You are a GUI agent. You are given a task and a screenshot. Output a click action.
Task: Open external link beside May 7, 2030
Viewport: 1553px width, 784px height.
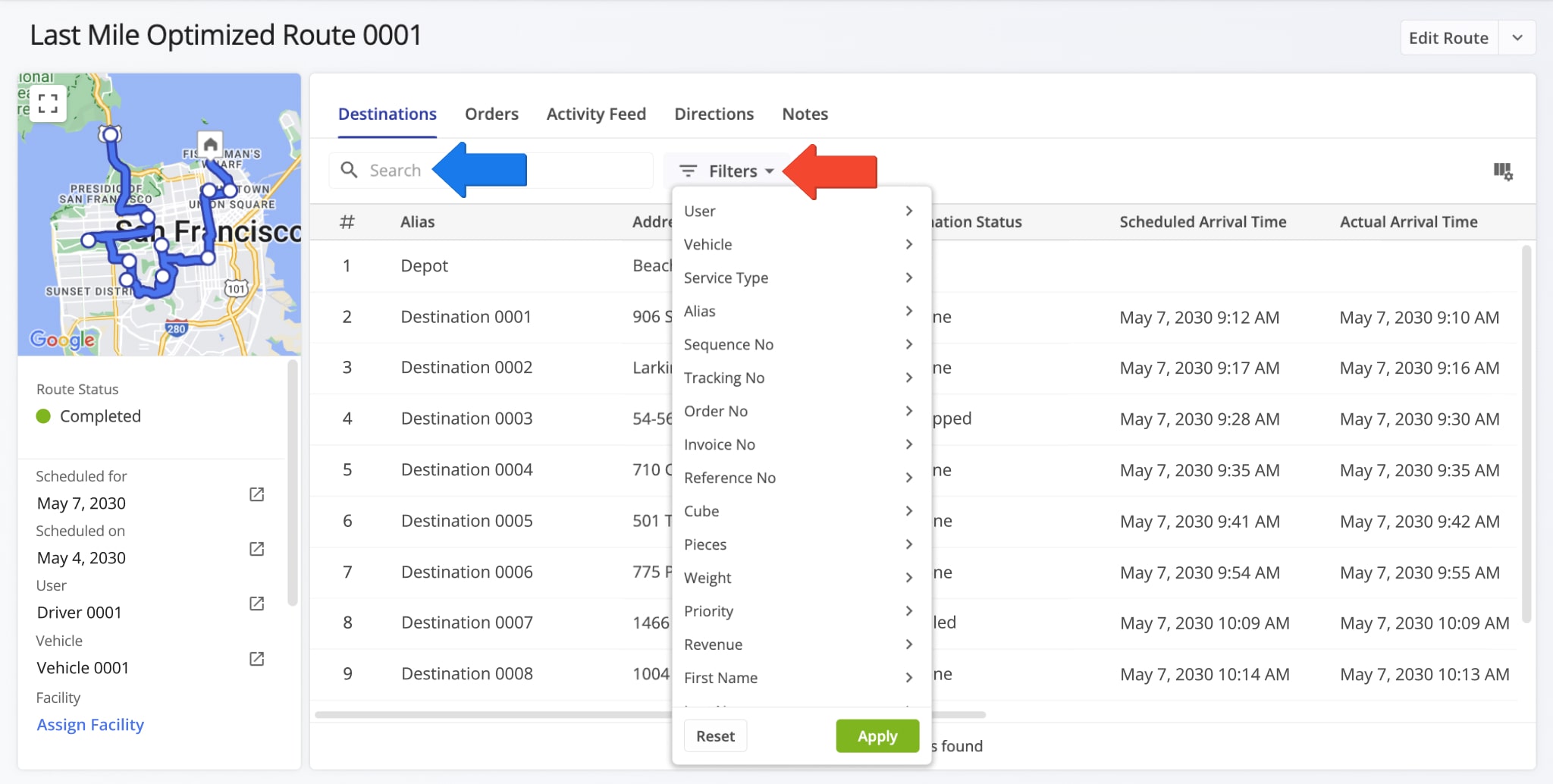256,494
